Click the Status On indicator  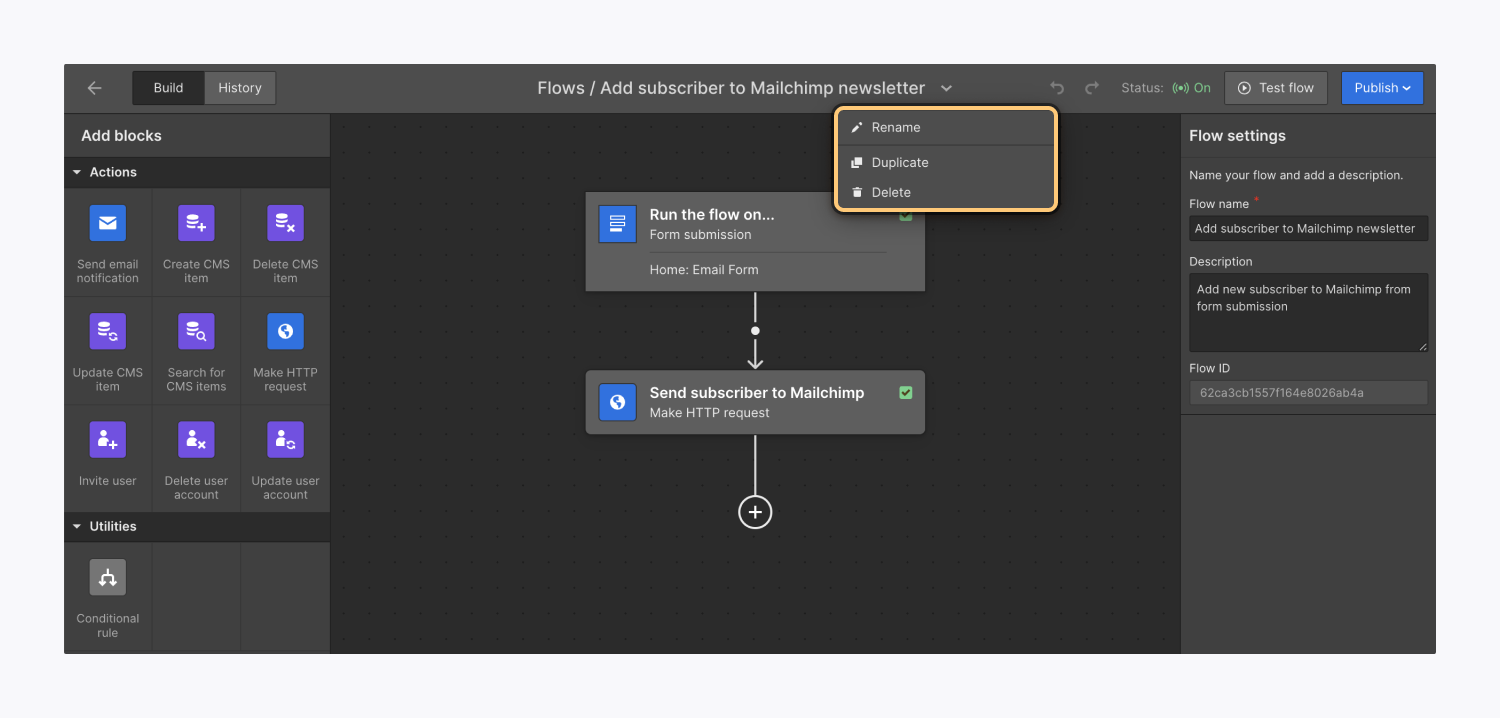coord(1192,88)
